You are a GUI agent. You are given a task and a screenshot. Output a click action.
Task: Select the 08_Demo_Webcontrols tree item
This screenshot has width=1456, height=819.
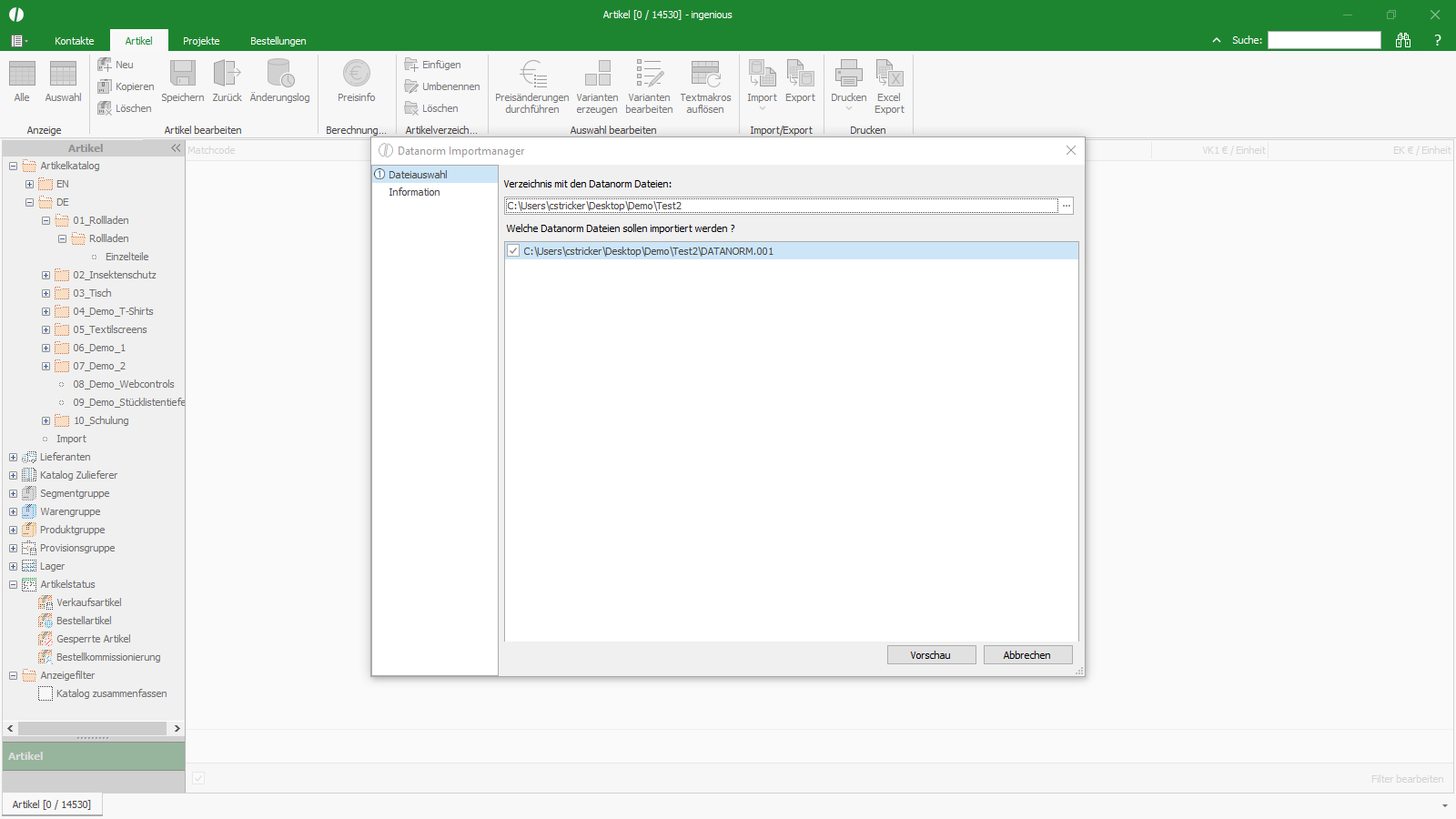click(124, 384)
